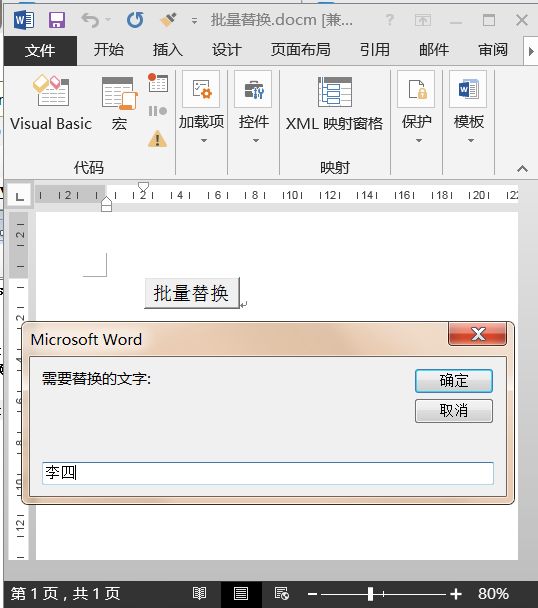Close the Microsoft Word dialog
The width and height of the screenshot is (538, 608).
tap(477, 334)
